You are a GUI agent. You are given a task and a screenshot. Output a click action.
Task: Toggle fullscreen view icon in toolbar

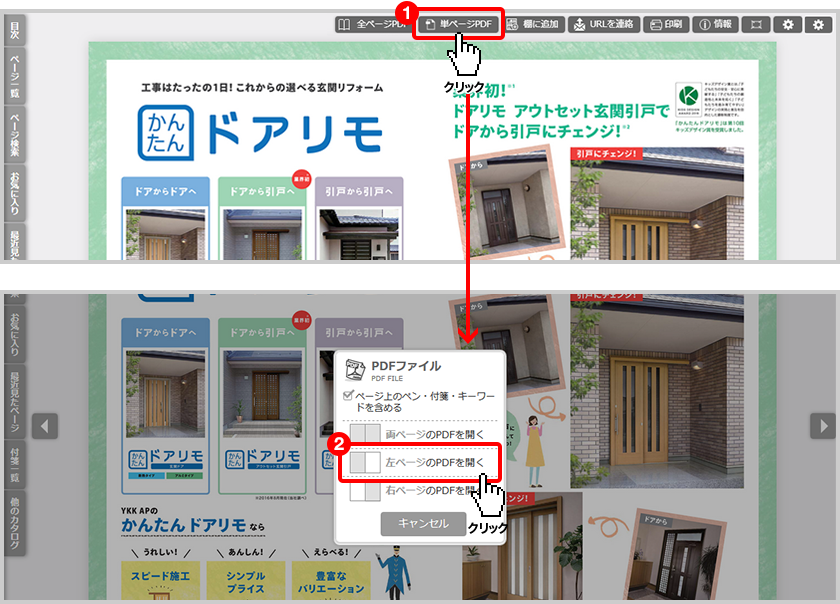click(757, 24)
